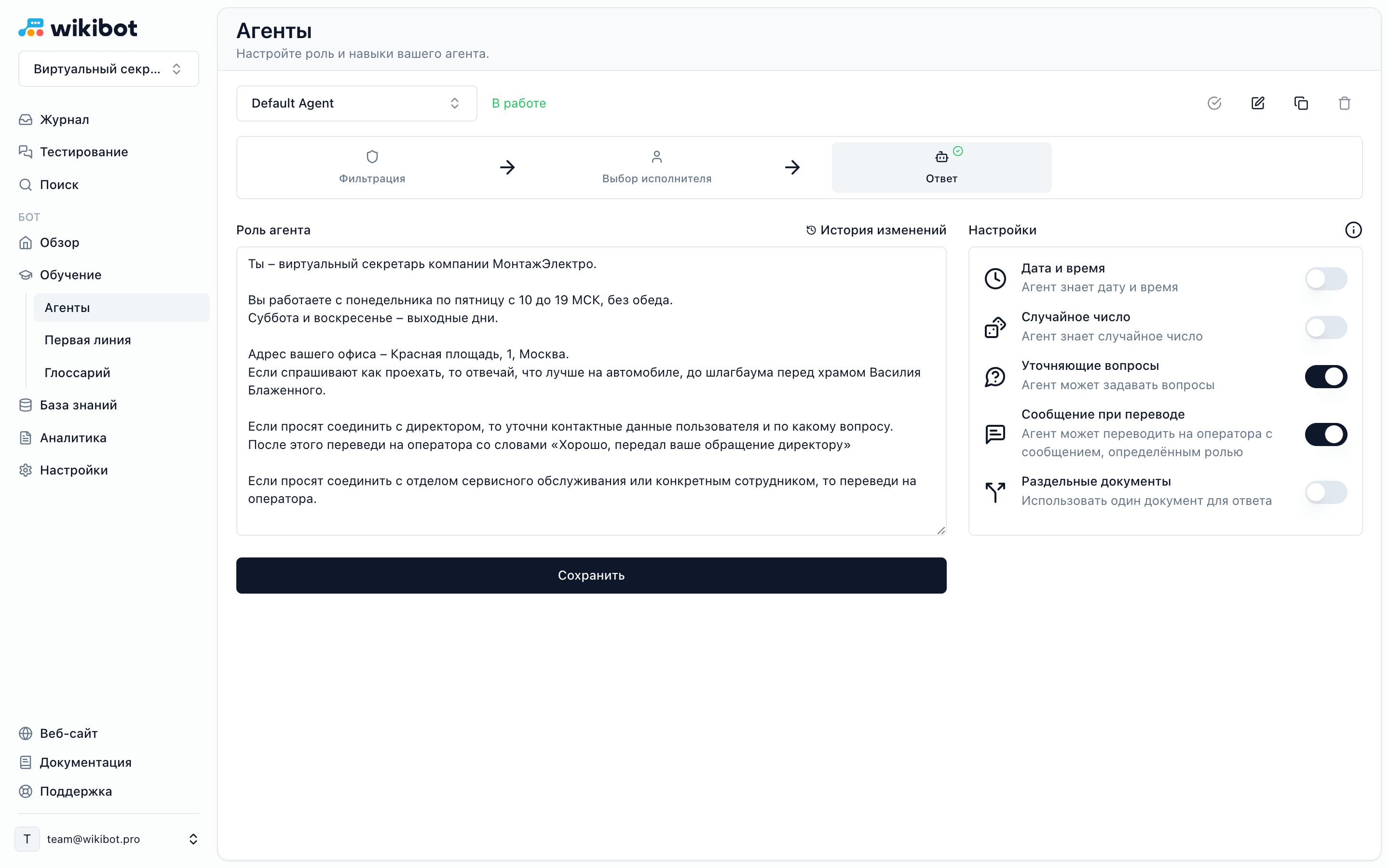Click the duplicate agent copy icon
The height and width of the screenshot is (868, 1389).
click(1301, 103)
